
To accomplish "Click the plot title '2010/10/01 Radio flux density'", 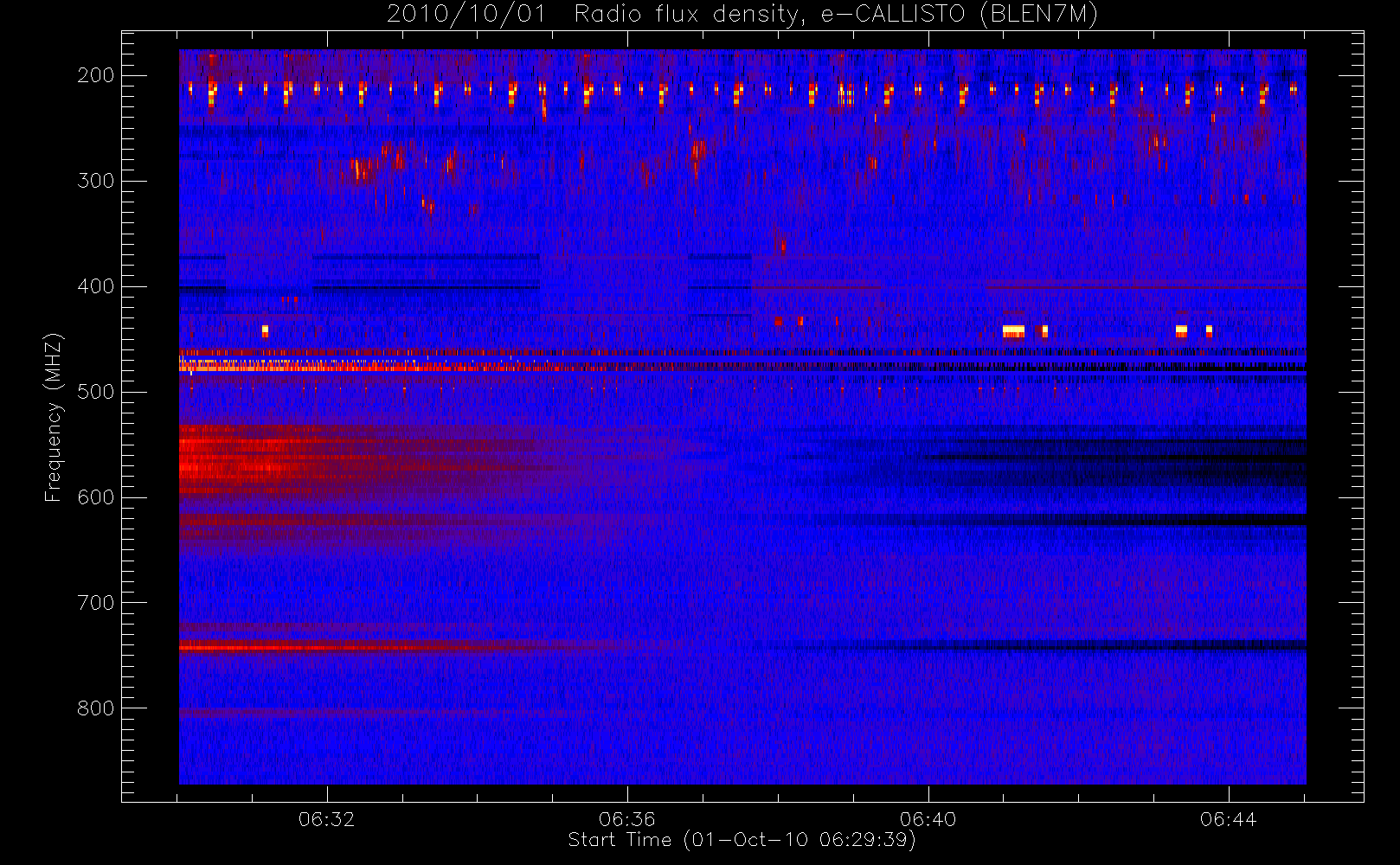I will tap(742, 15).
